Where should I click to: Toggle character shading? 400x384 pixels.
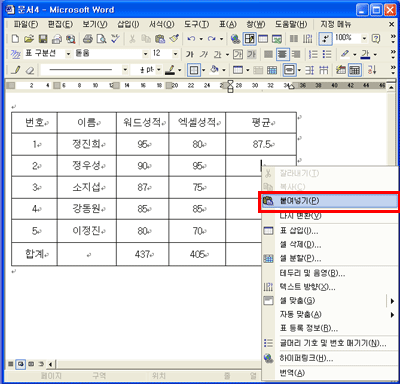tap(252, 54)
